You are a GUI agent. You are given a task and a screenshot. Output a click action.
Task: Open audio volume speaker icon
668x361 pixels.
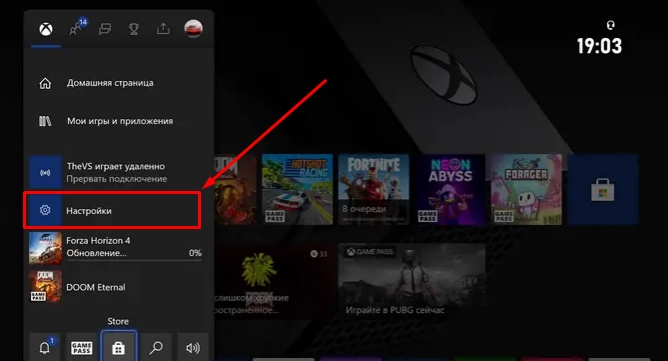[193, 348]
